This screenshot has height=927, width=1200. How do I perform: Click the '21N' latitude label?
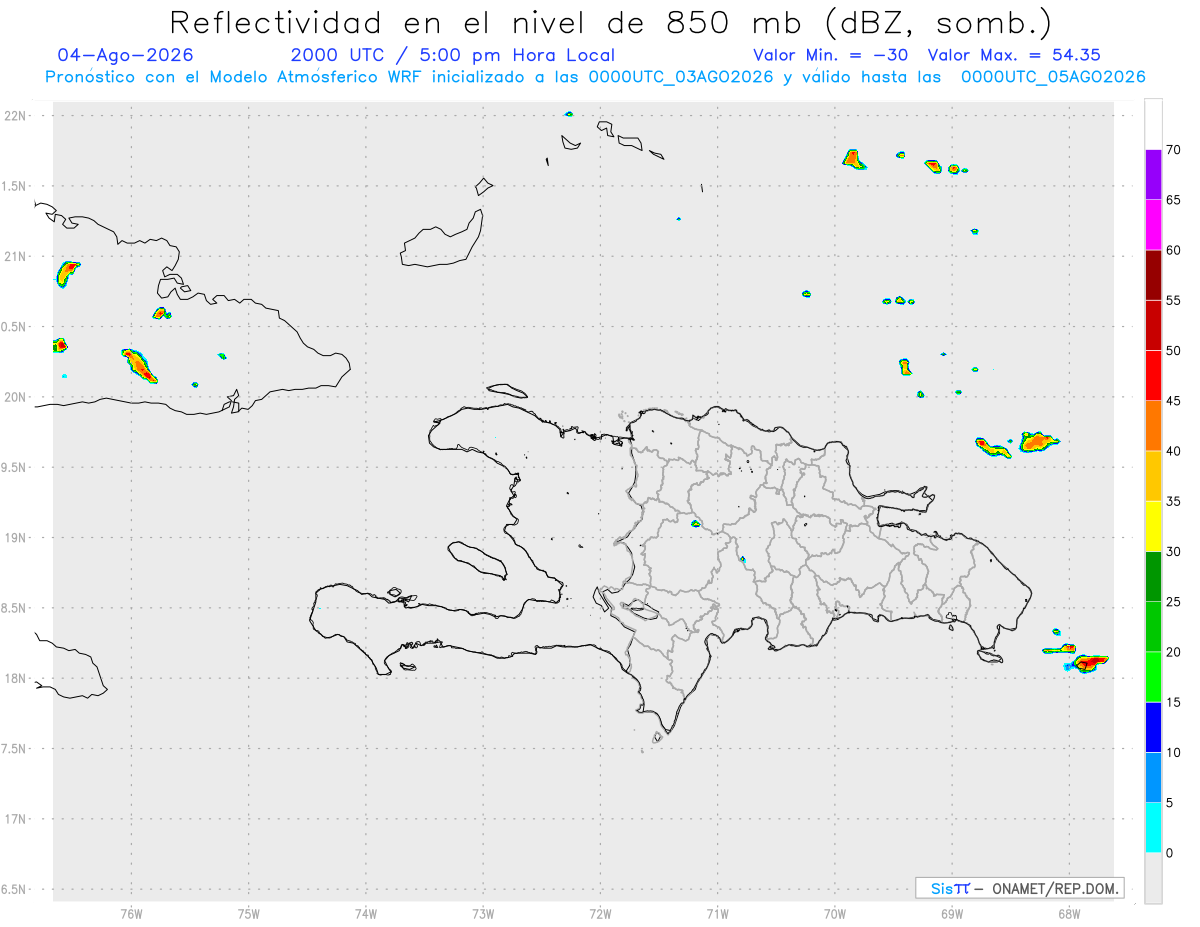(16, 257)
